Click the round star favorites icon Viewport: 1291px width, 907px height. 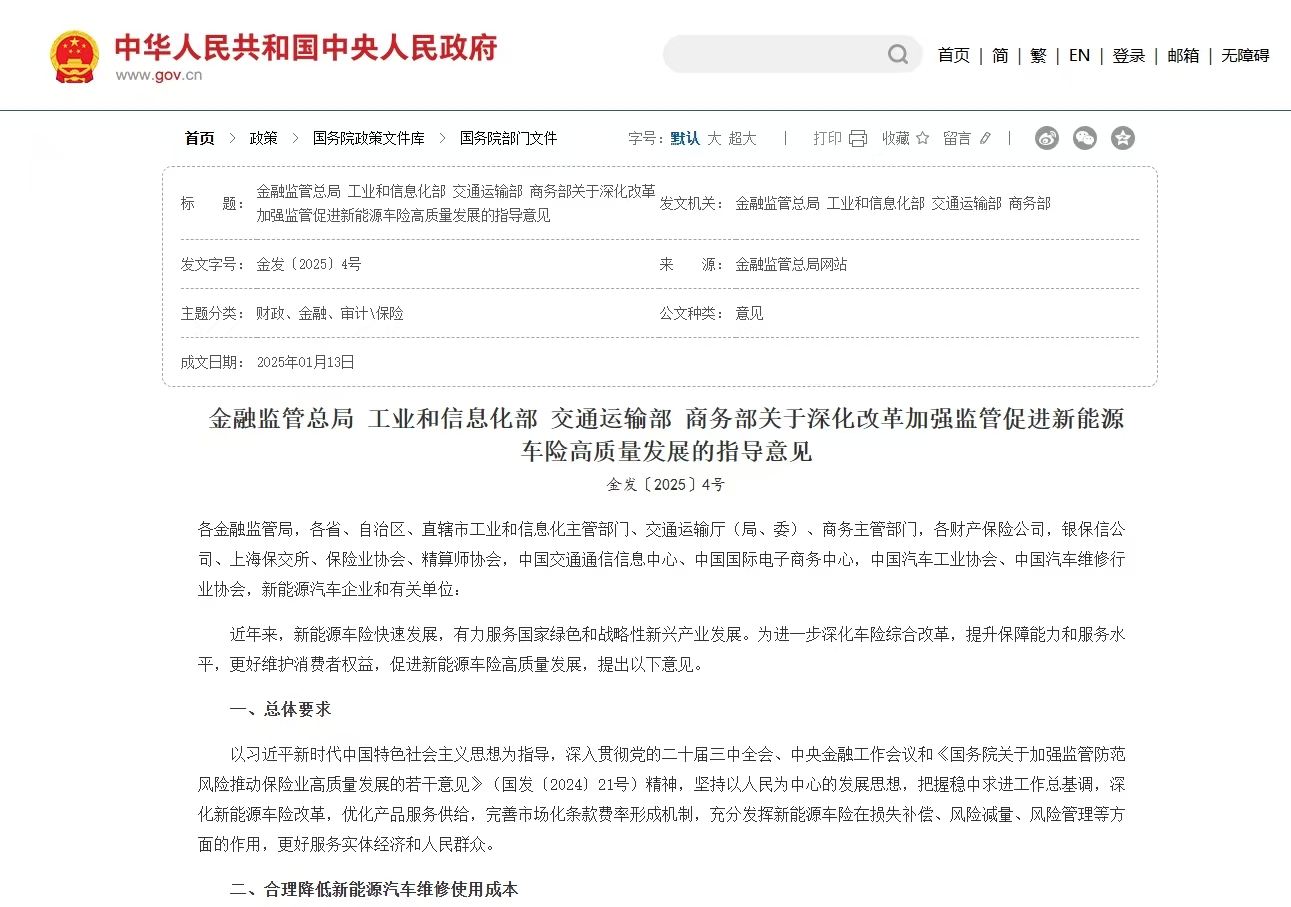[x=1123, y=138]
